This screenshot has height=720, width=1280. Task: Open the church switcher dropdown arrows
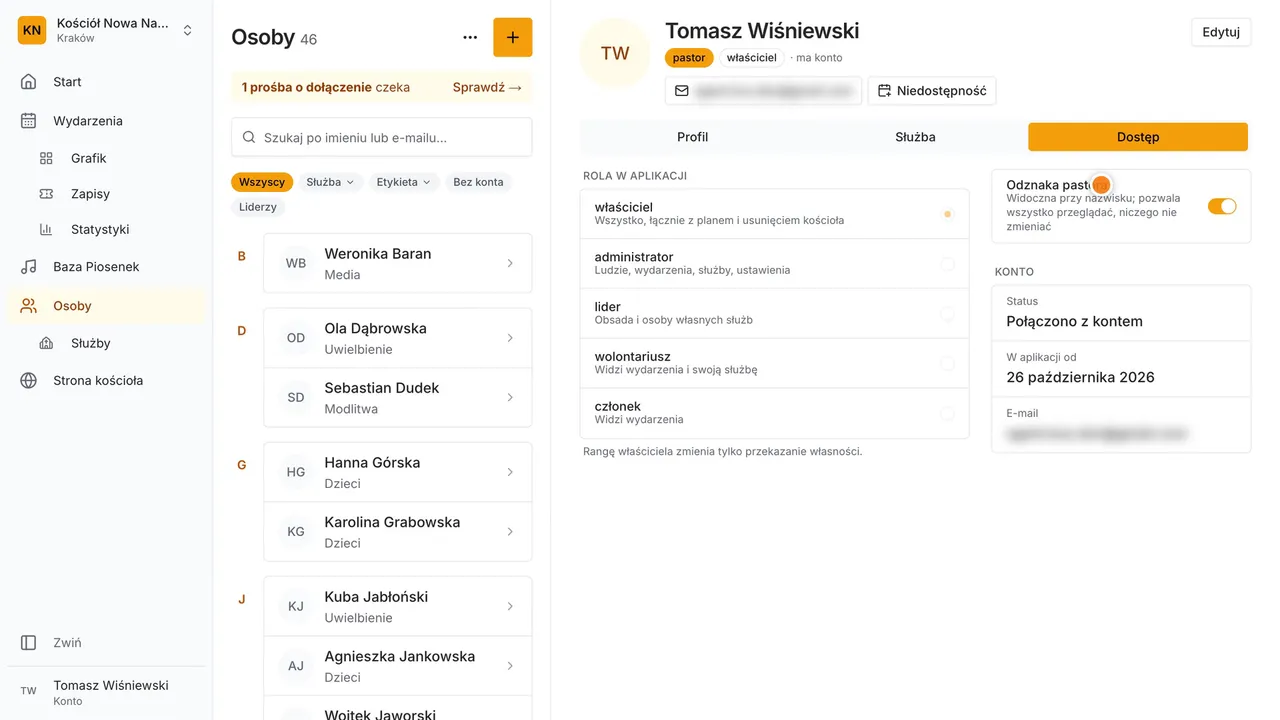(187, 30)
